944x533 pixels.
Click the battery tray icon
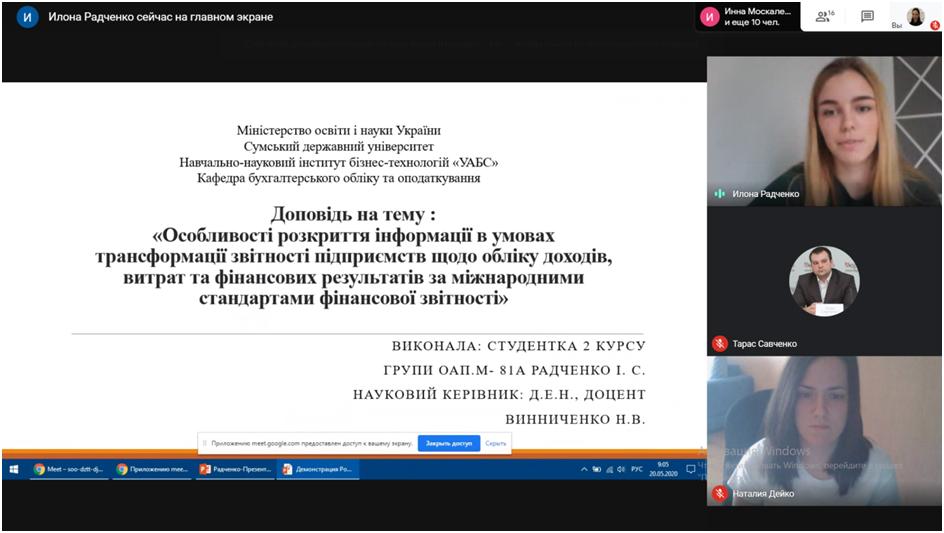pyautogui.click(x=597, y=469)
